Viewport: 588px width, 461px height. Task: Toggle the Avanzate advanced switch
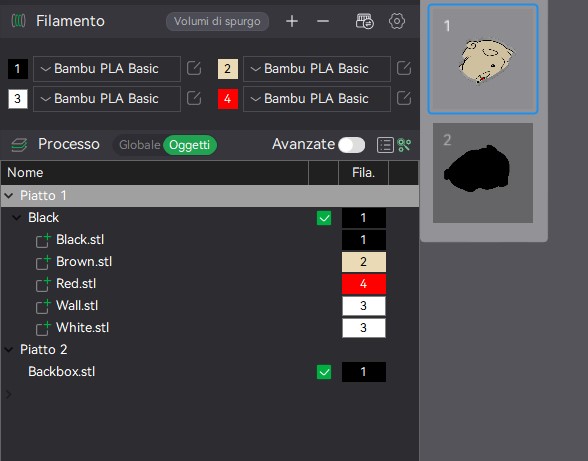(351, 145)
